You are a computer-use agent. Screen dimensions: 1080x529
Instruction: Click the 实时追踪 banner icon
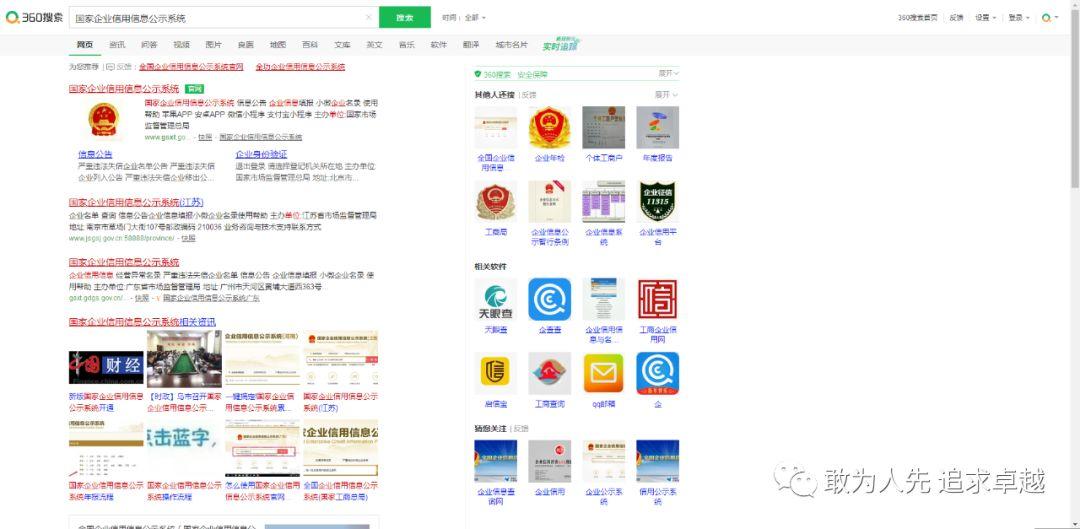point(561,45)
